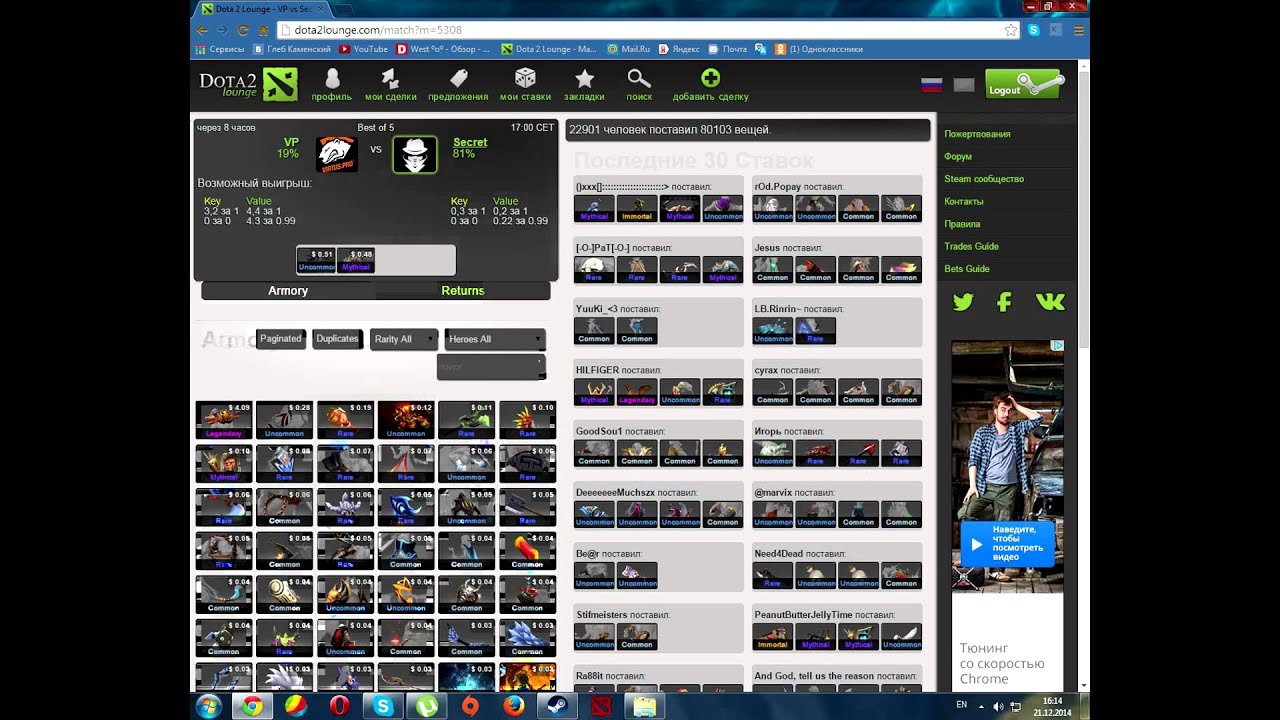This screenshot has width=1280, height=720.
Task: Open YouTube bookmark in bookmarks bar
Action: click(x=364, y=49)
